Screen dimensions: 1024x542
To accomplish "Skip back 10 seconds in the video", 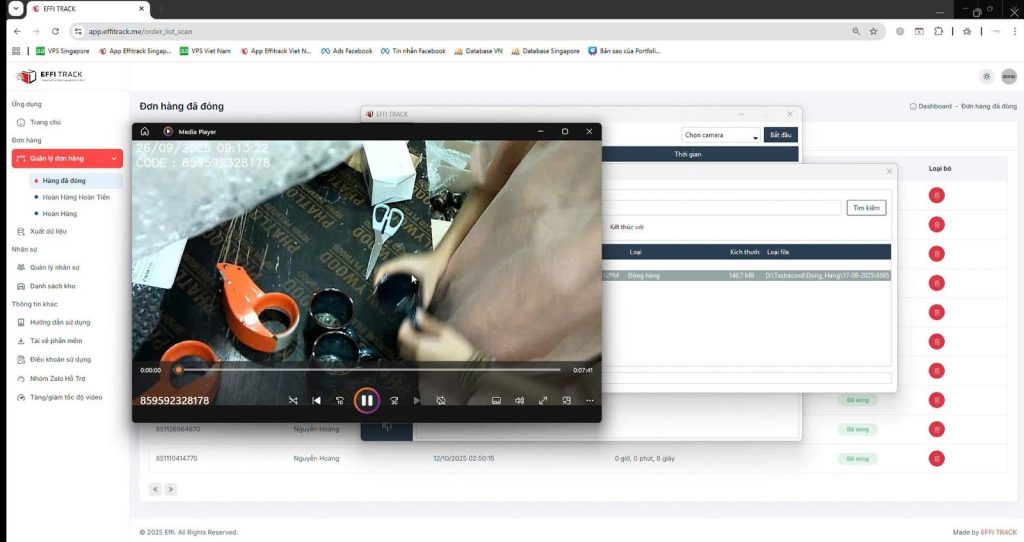I will point(340,400).
